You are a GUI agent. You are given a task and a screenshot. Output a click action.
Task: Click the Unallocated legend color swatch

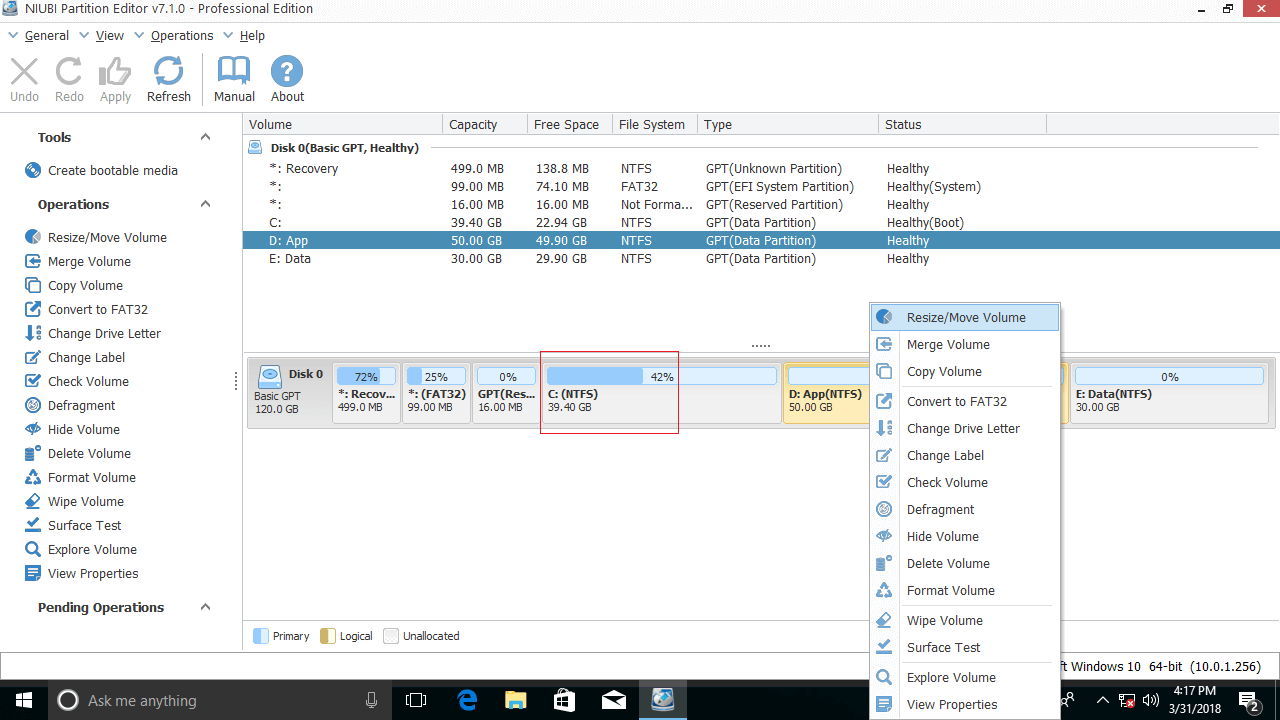pos(391,635)
